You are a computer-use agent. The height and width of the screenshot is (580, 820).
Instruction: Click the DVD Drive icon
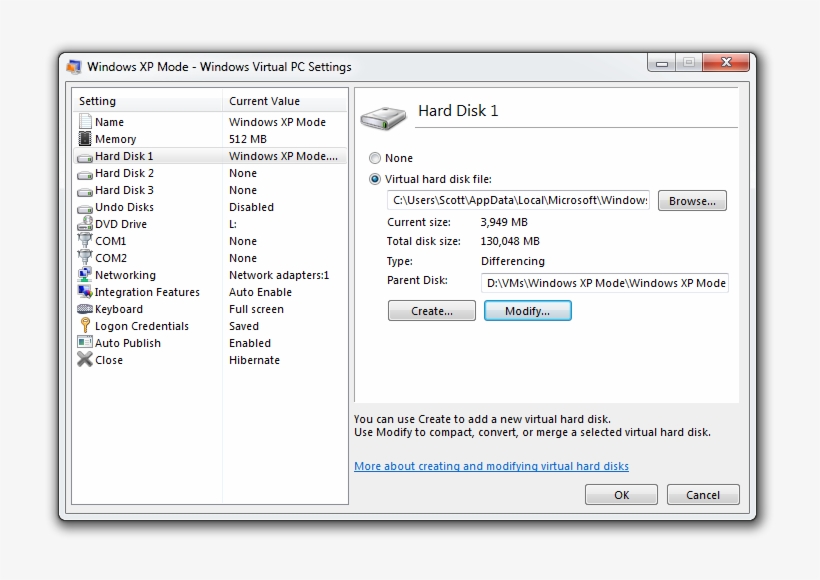point(85,223)
